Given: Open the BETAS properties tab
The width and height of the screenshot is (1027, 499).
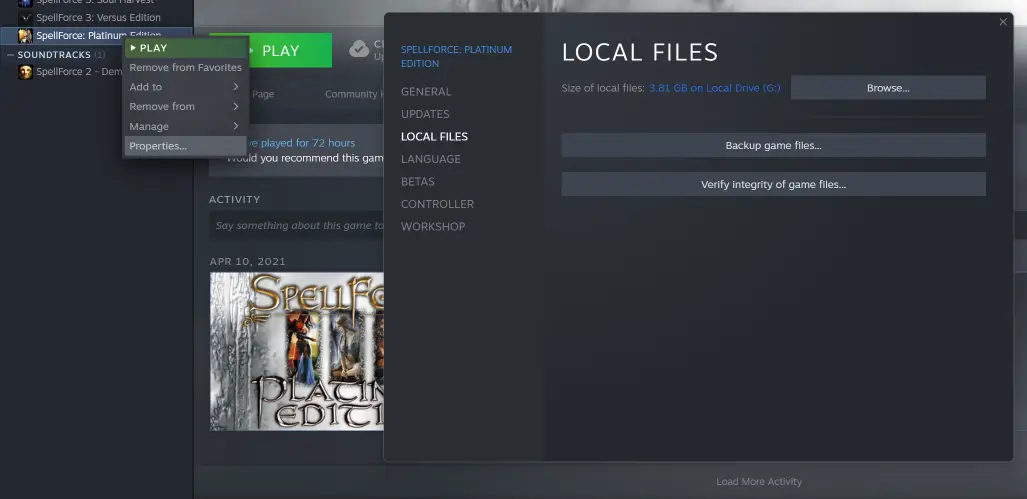Looking at the screenshot, I should [418, 181].
